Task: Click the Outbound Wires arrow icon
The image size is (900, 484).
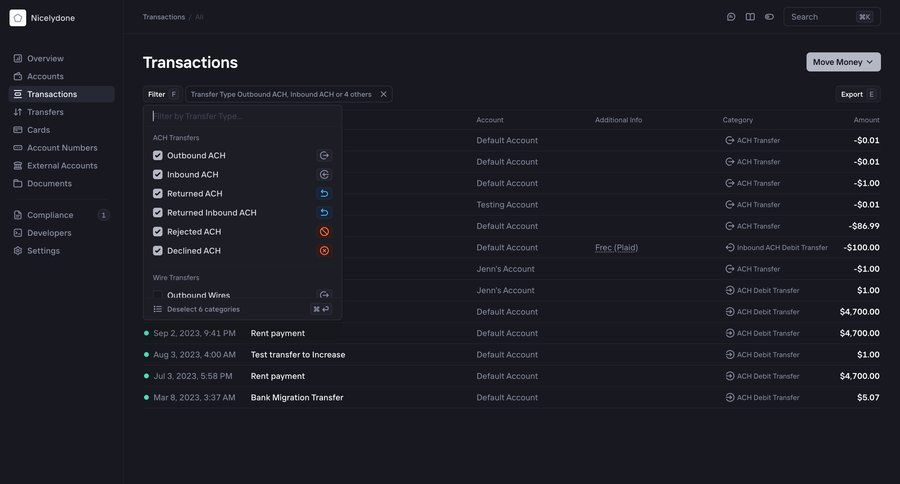Action: pyautogui.click(x=324, y=295)
